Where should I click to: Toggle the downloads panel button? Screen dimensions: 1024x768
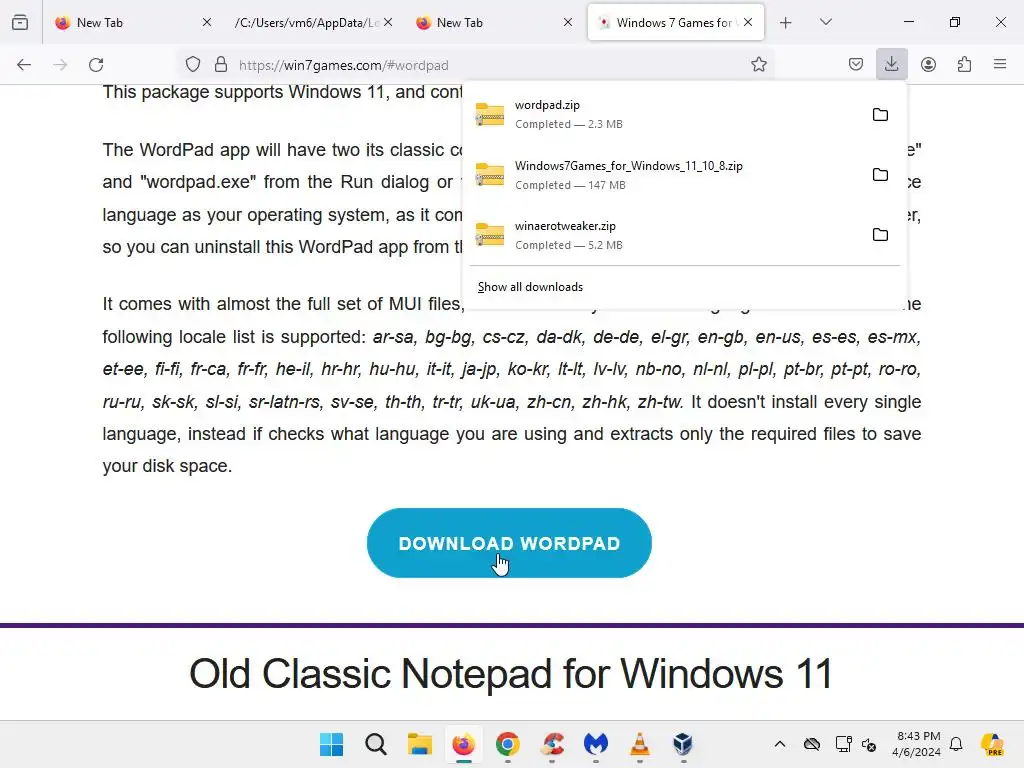pos(891,65)
